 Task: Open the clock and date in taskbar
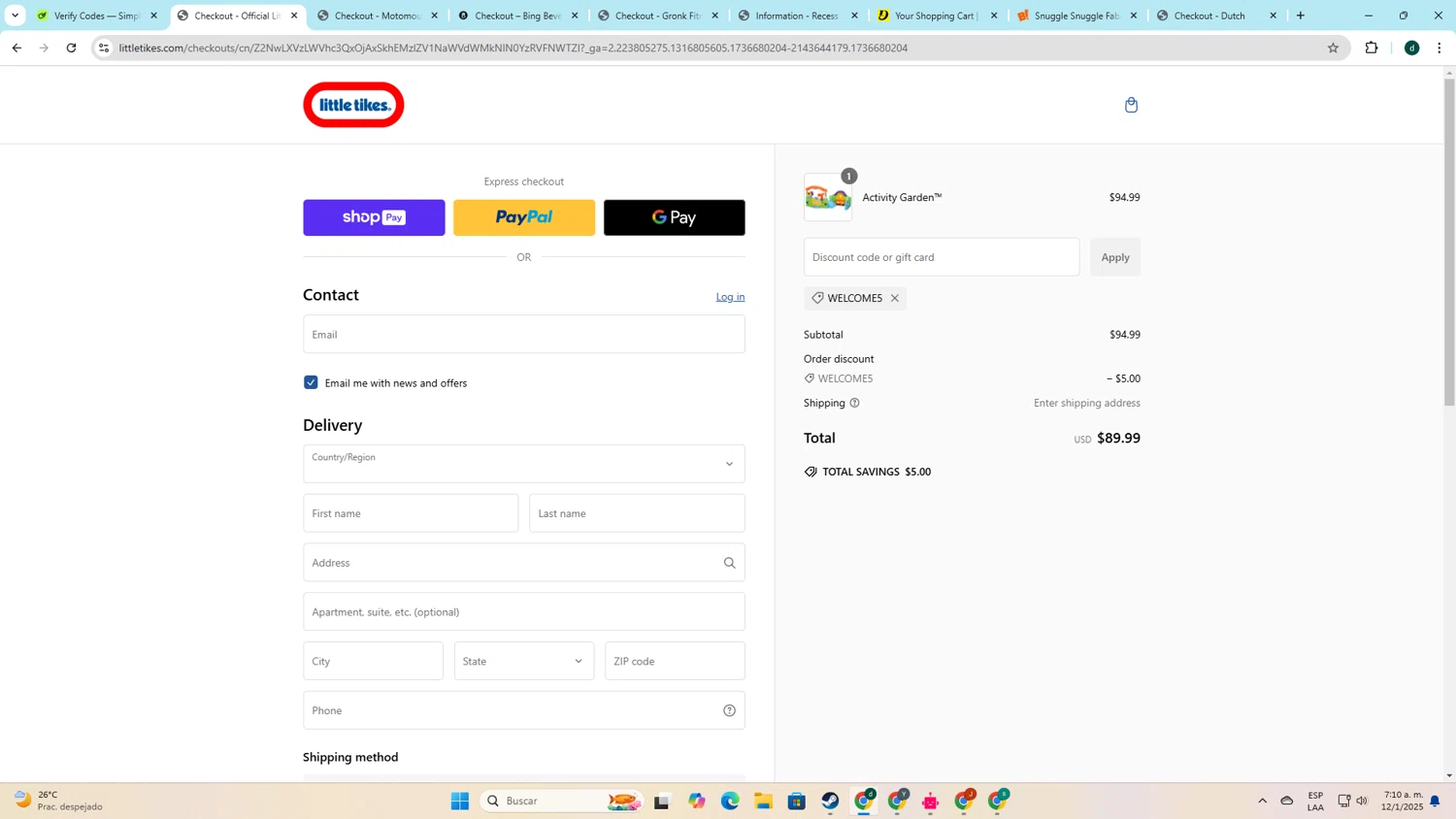pos(1403,801)
